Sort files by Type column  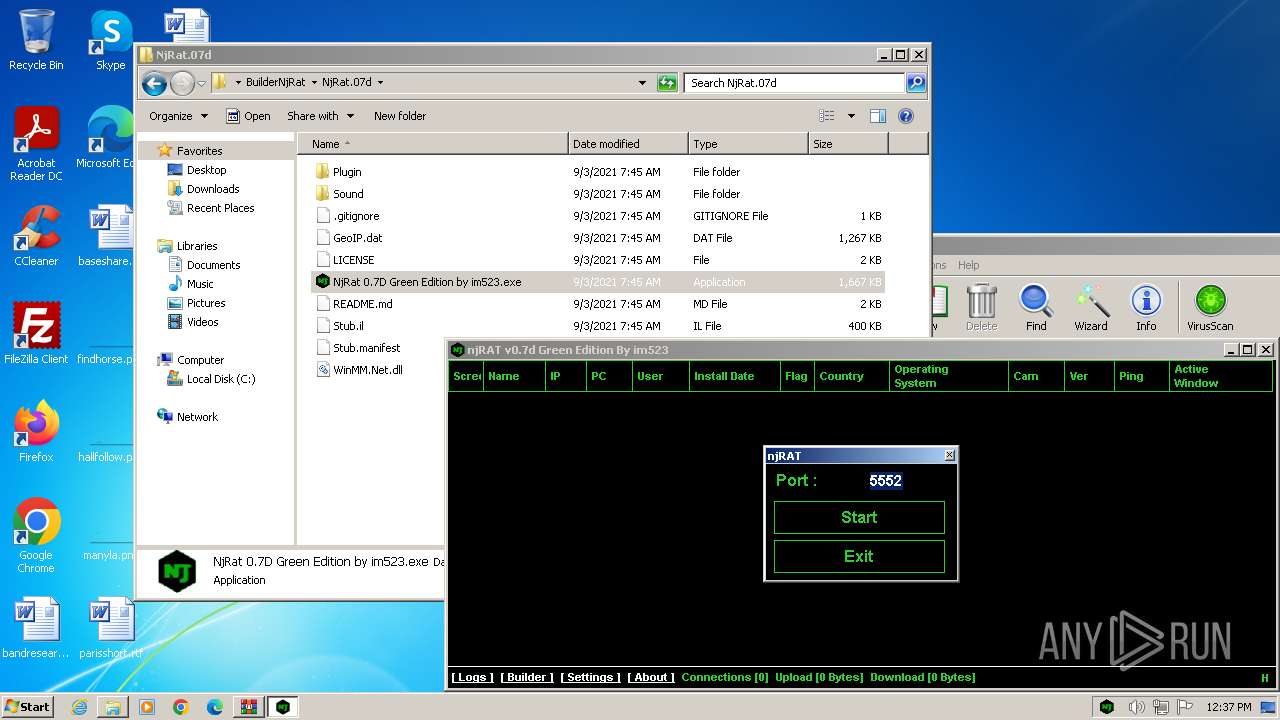748,144
